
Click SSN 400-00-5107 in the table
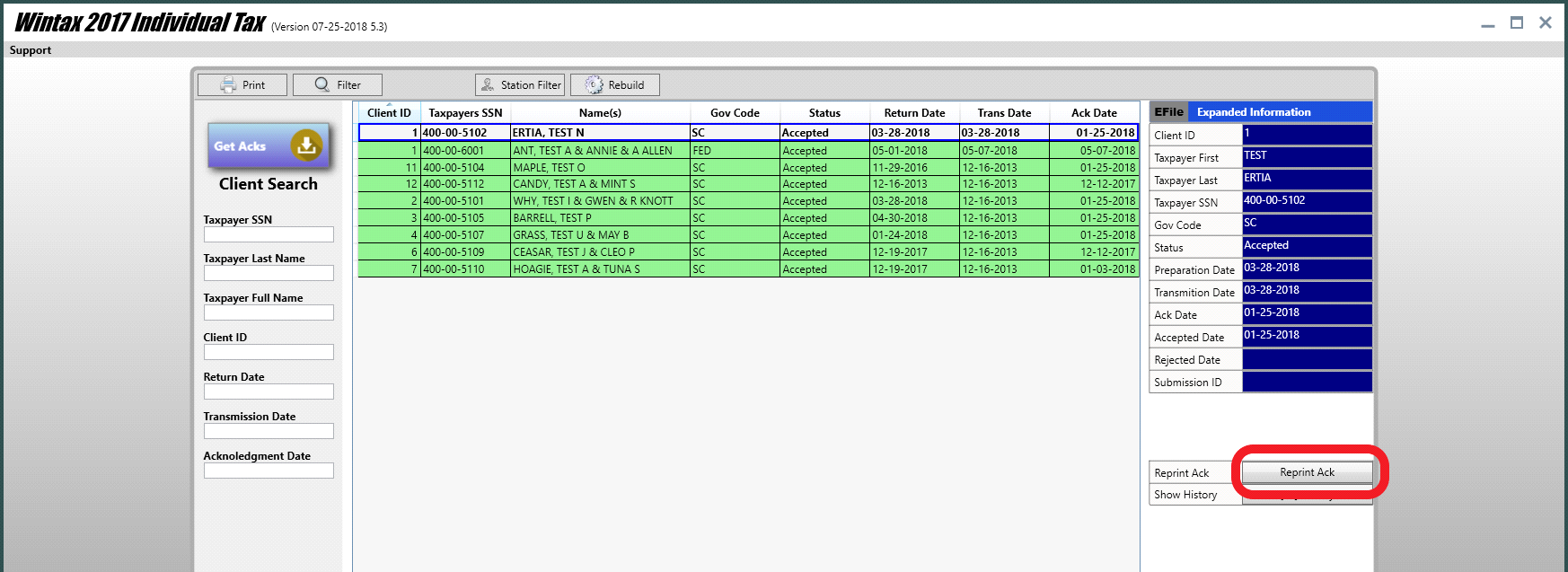pyautogui.click(x=465, y=235)
